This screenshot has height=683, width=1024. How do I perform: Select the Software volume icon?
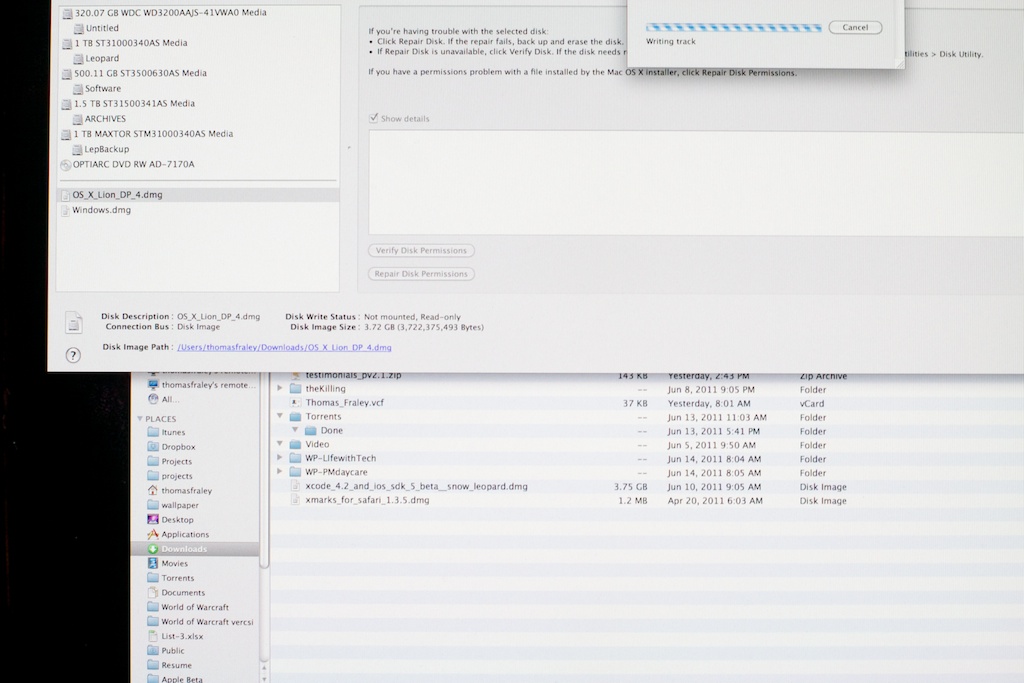point(78,89)
